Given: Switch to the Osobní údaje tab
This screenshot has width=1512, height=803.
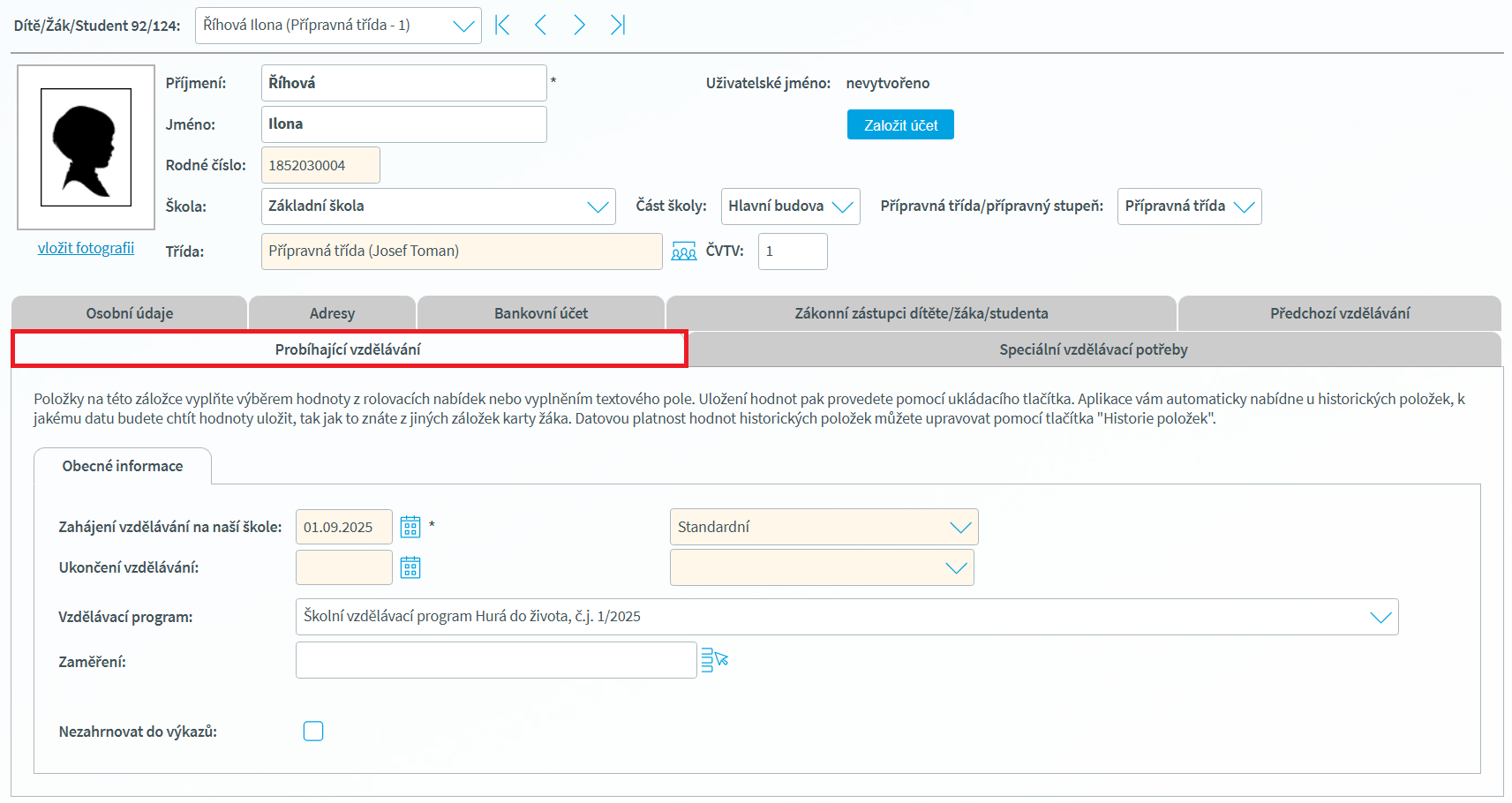Looking at the screenshot, I should (130, 313).
